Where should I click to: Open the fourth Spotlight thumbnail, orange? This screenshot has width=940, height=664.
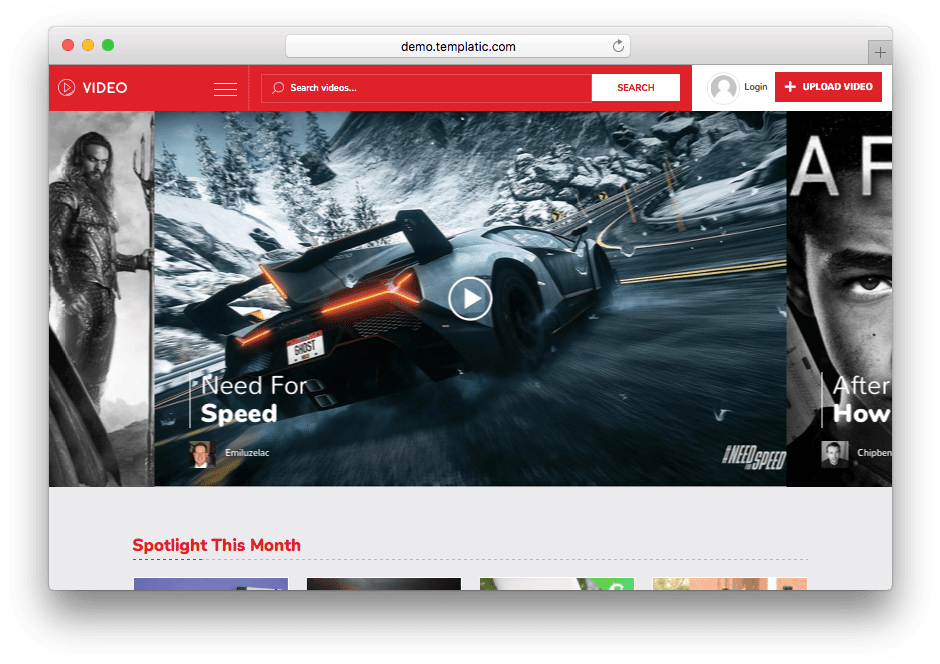(x=730, y=584)
